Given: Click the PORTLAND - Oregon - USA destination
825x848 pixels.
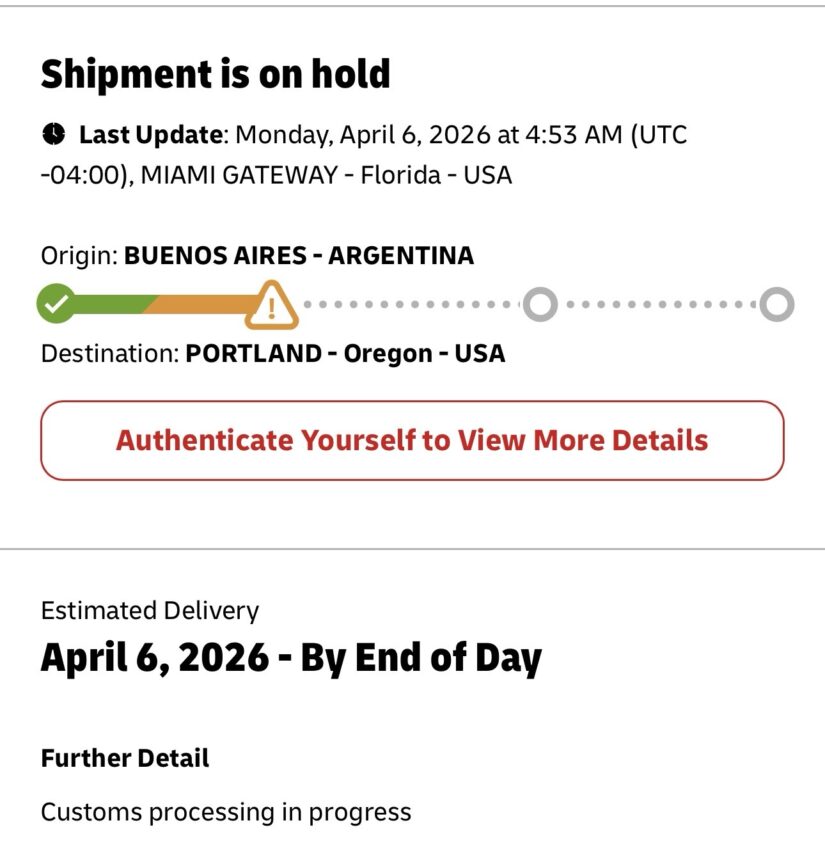Looking at the screenshot, I should (345, 353).
